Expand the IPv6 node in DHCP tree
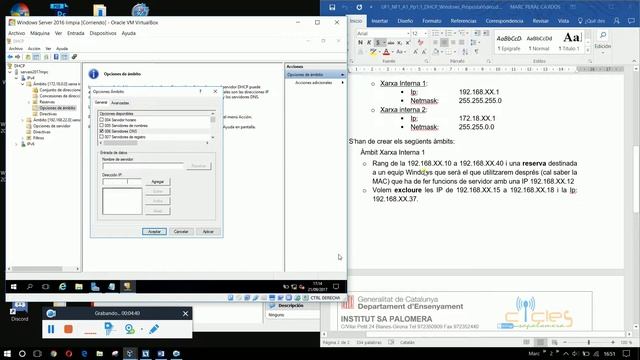The image size is (640, 360). 17,144
